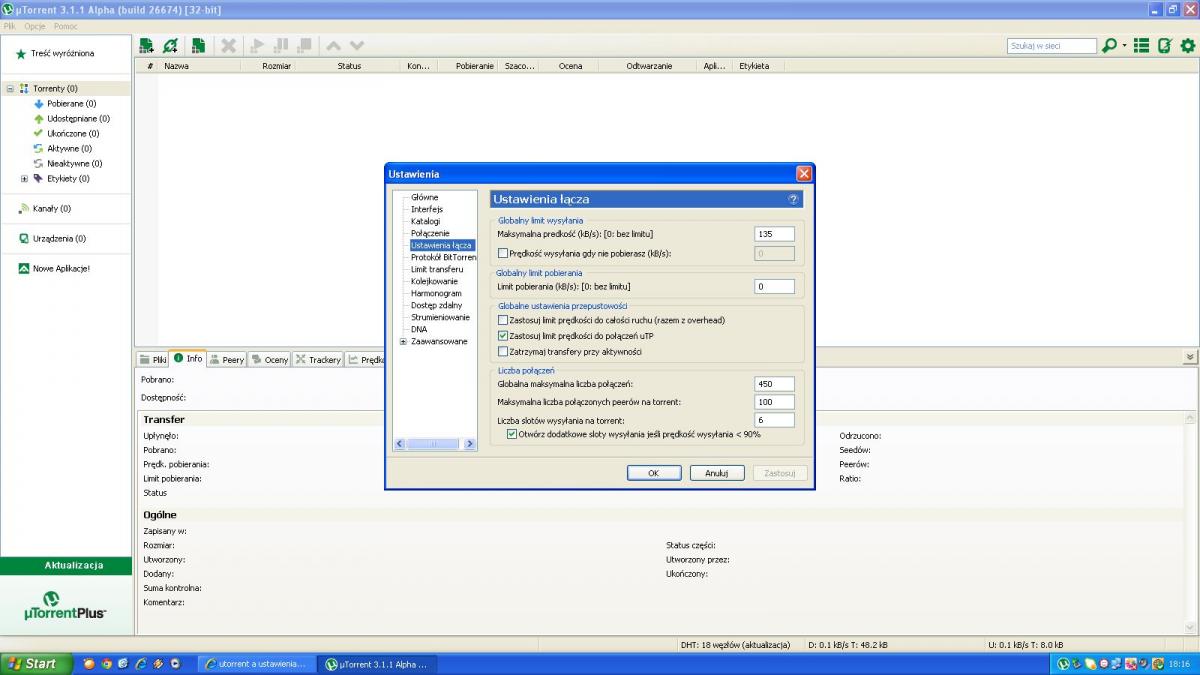1200x675 pixels.
Task: Select Połączenie in settings tree
Action: coord(430,233)
